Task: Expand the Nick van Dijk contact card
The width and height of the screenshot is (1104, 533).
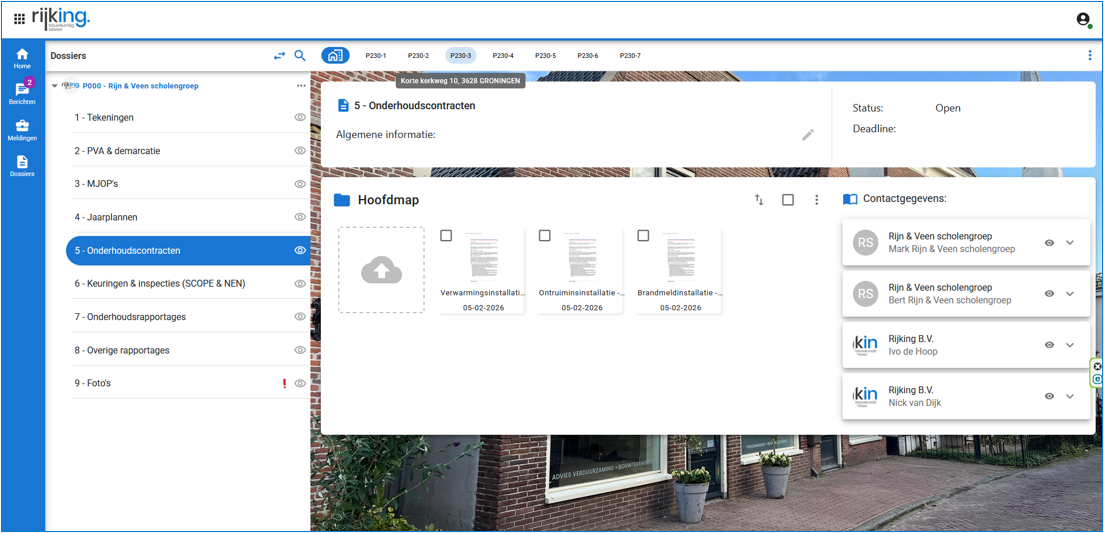Action: (1070, 396)
